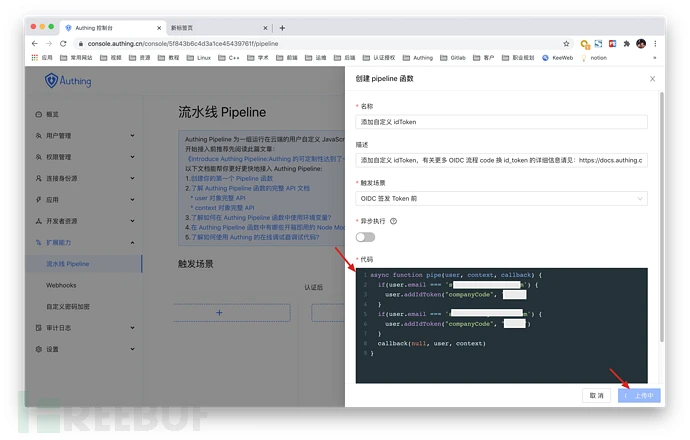Open the Gitlab bookmarks folder
Screen dimensions: 690x440
pos(453,58)
